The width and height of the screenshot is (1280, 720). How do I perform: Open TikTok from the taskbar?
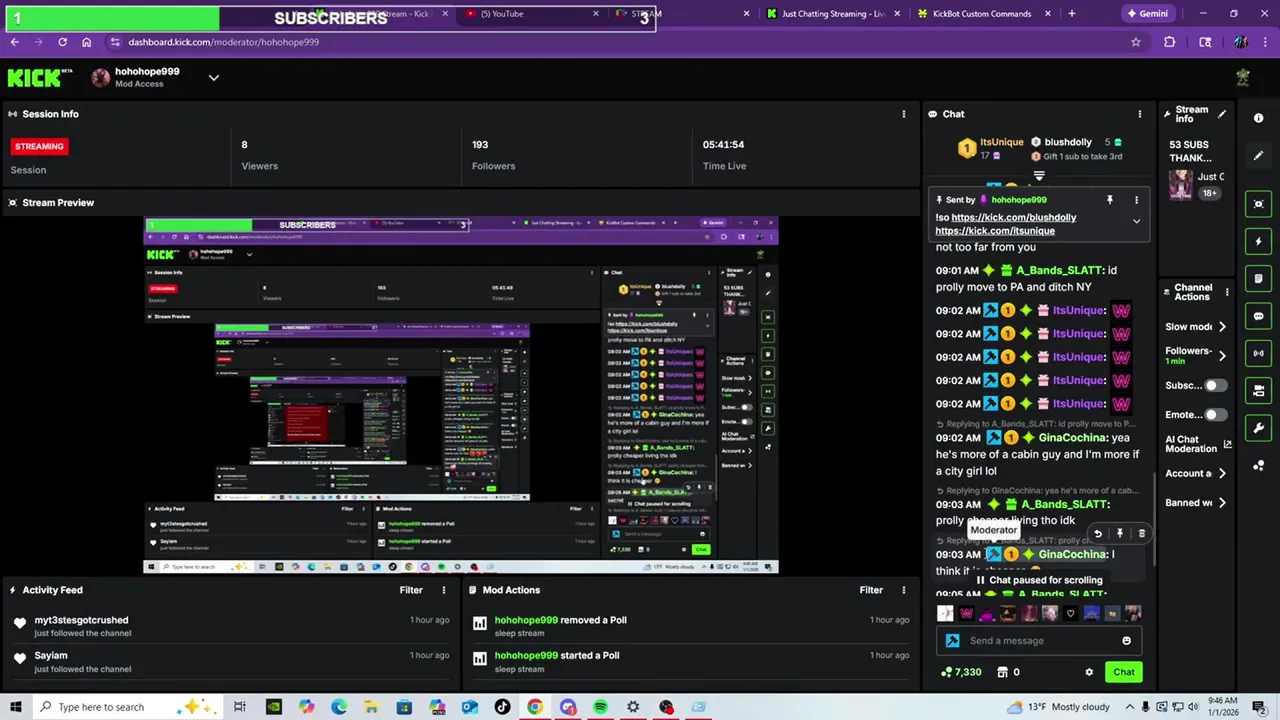pos(502,707)
